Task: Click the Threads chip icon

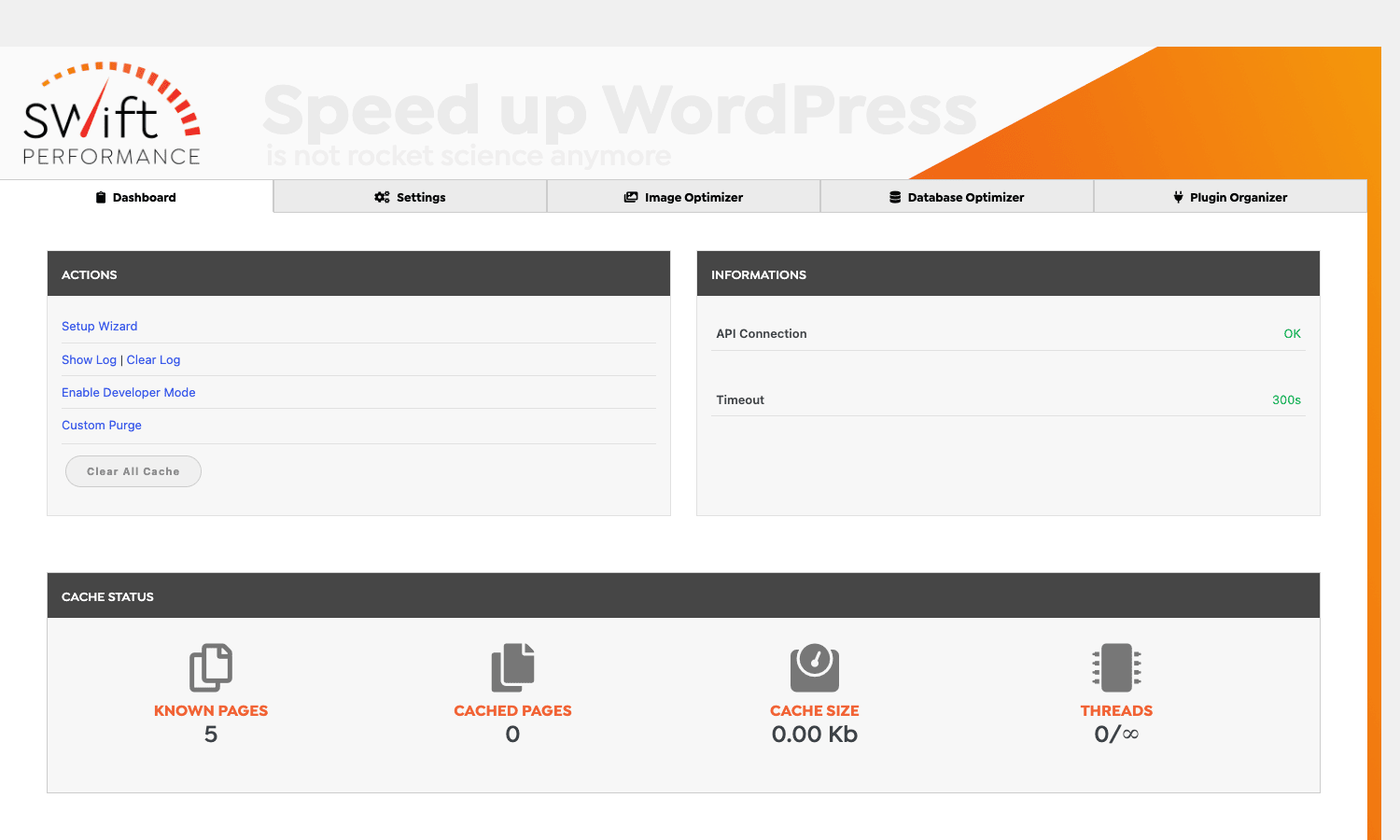Action: pyautogui.click(x=1116, y=667)
